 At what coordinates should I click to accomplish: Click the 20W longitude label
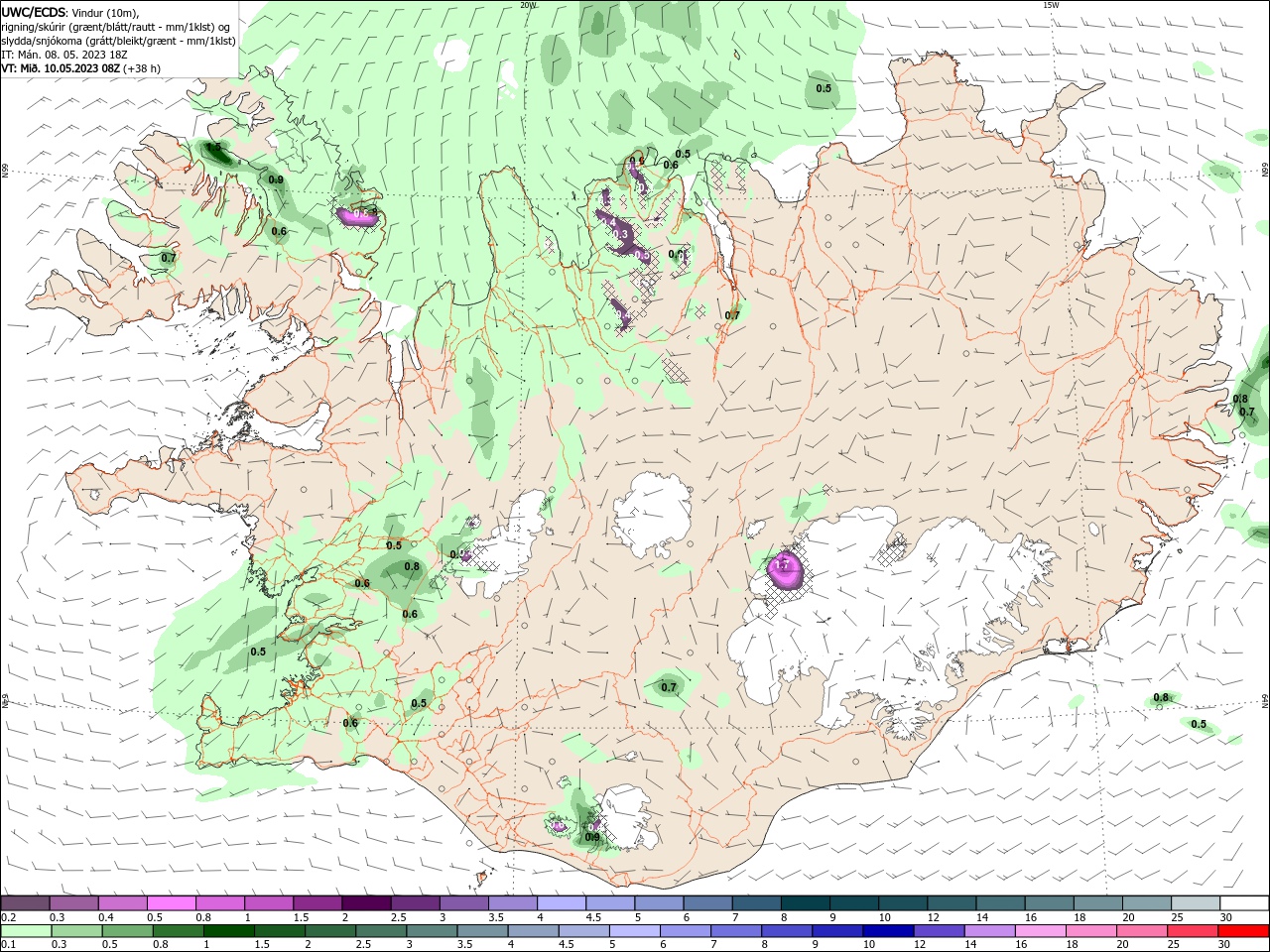point(529,5)
